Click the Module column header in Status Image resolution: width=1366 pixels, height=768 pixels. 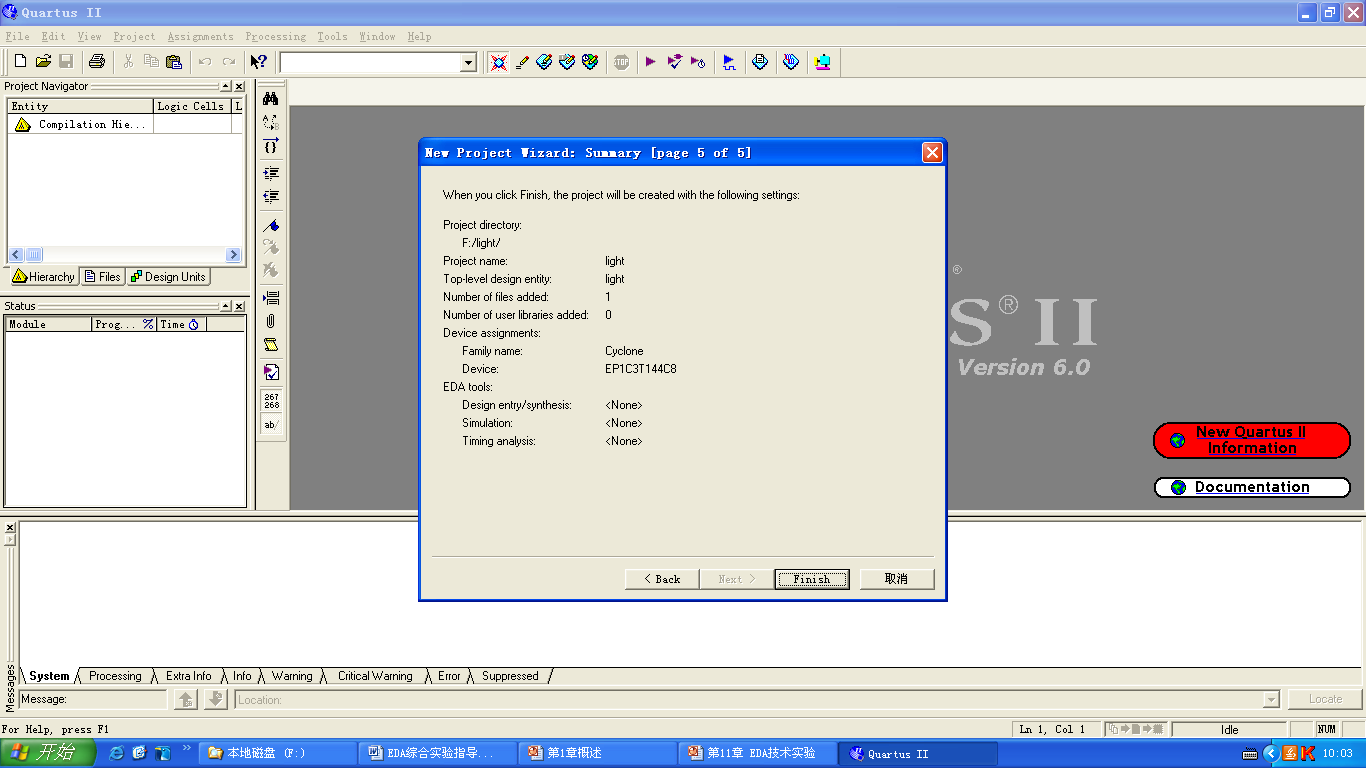click(x=48, y=324)
